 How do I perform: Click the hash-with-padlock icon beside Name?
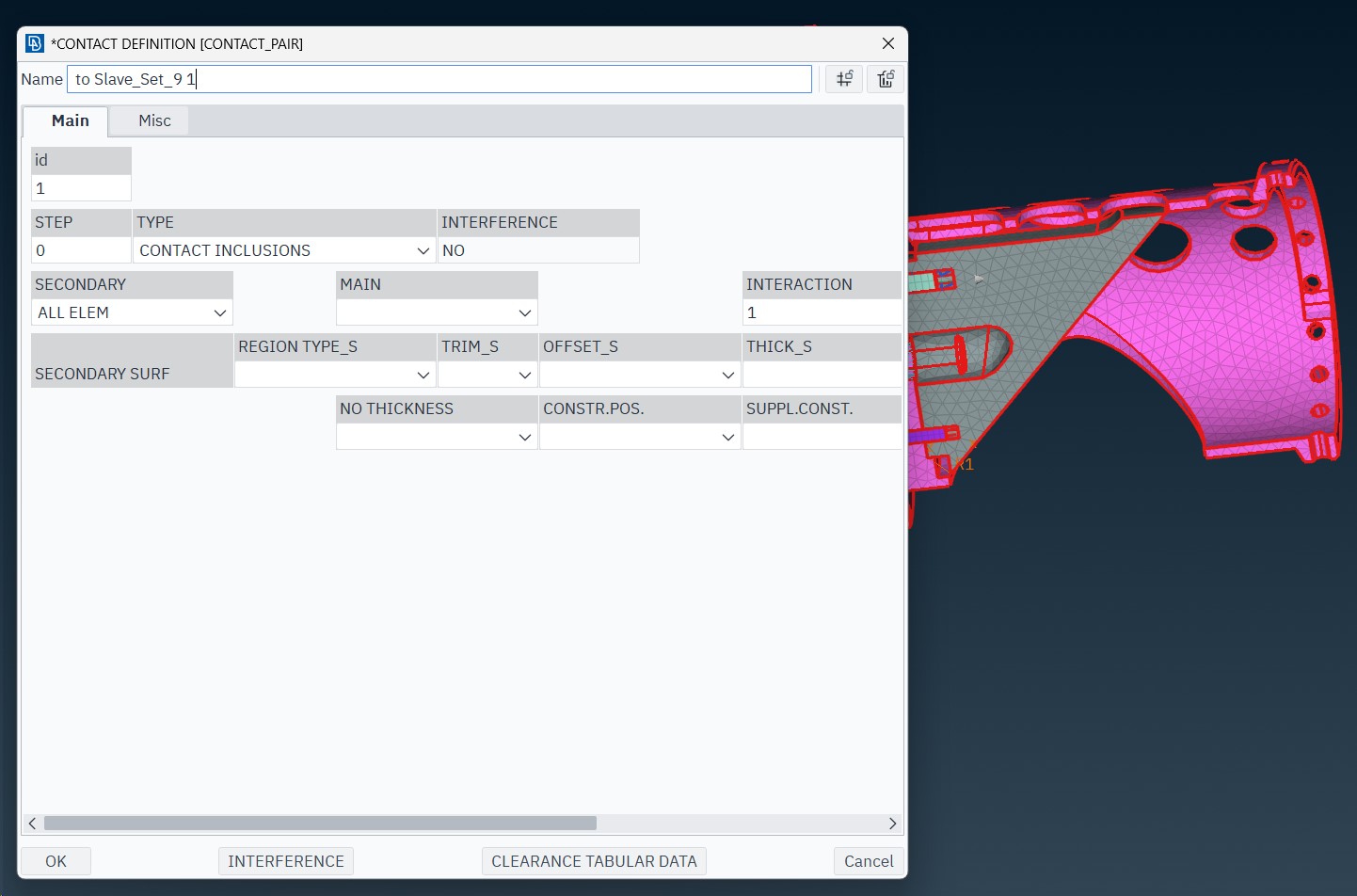tap(844, 79)
